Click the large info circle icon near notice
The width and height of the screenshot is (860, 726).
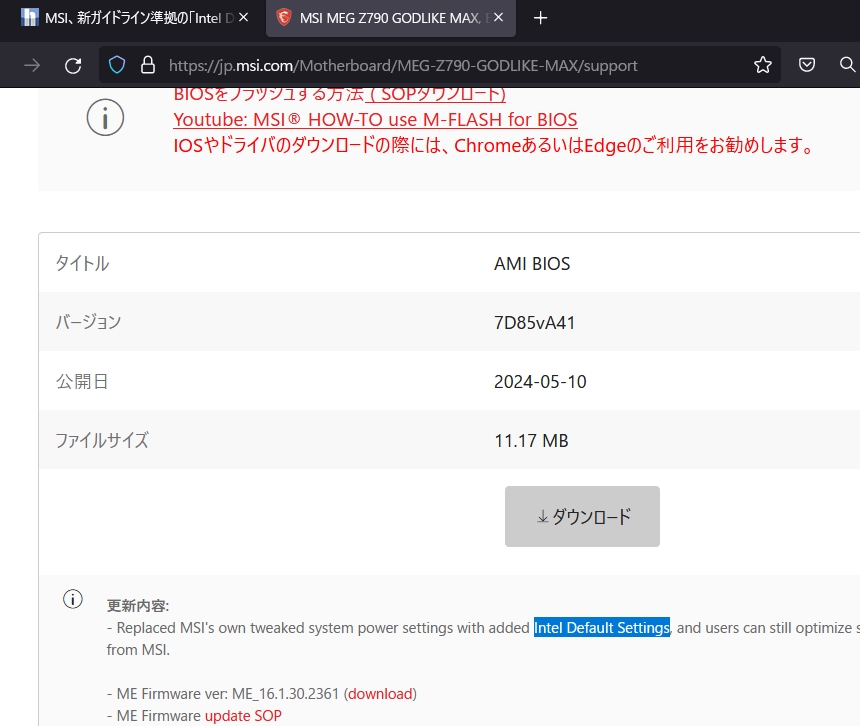pos(105,117)
